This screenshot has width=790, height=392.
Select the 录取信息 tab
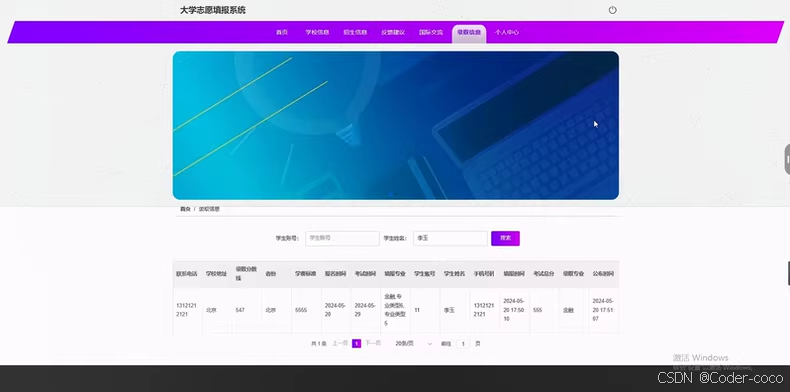[x=469, y=33]
